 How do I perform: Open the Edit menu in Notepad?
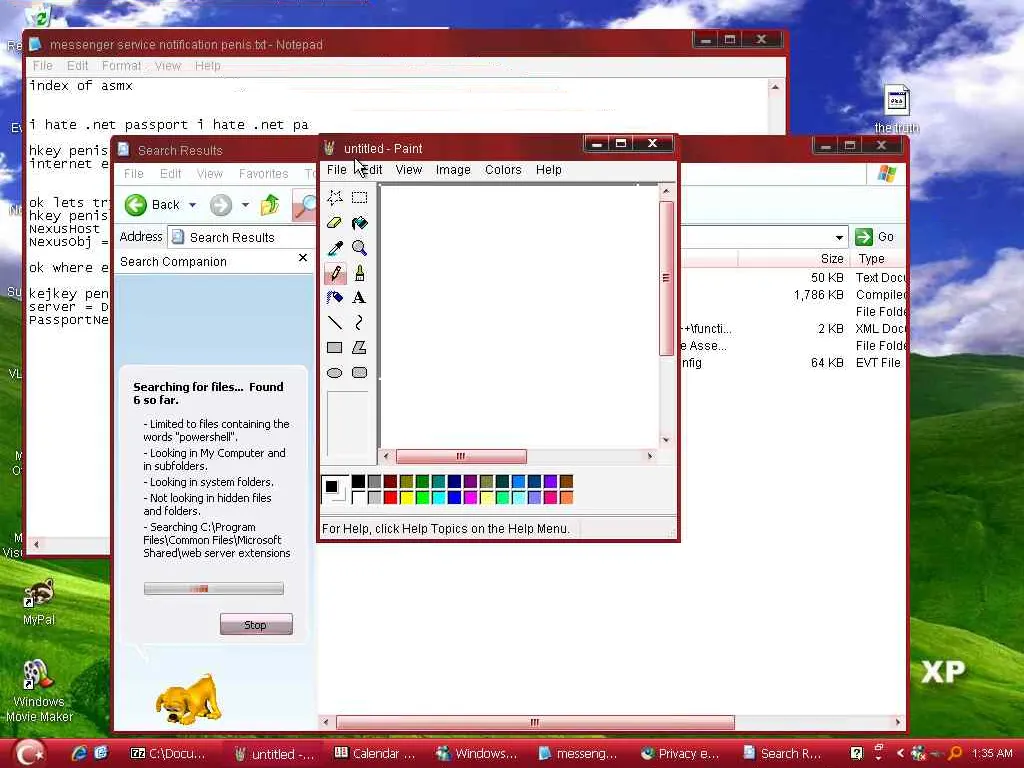pos(77,65)
